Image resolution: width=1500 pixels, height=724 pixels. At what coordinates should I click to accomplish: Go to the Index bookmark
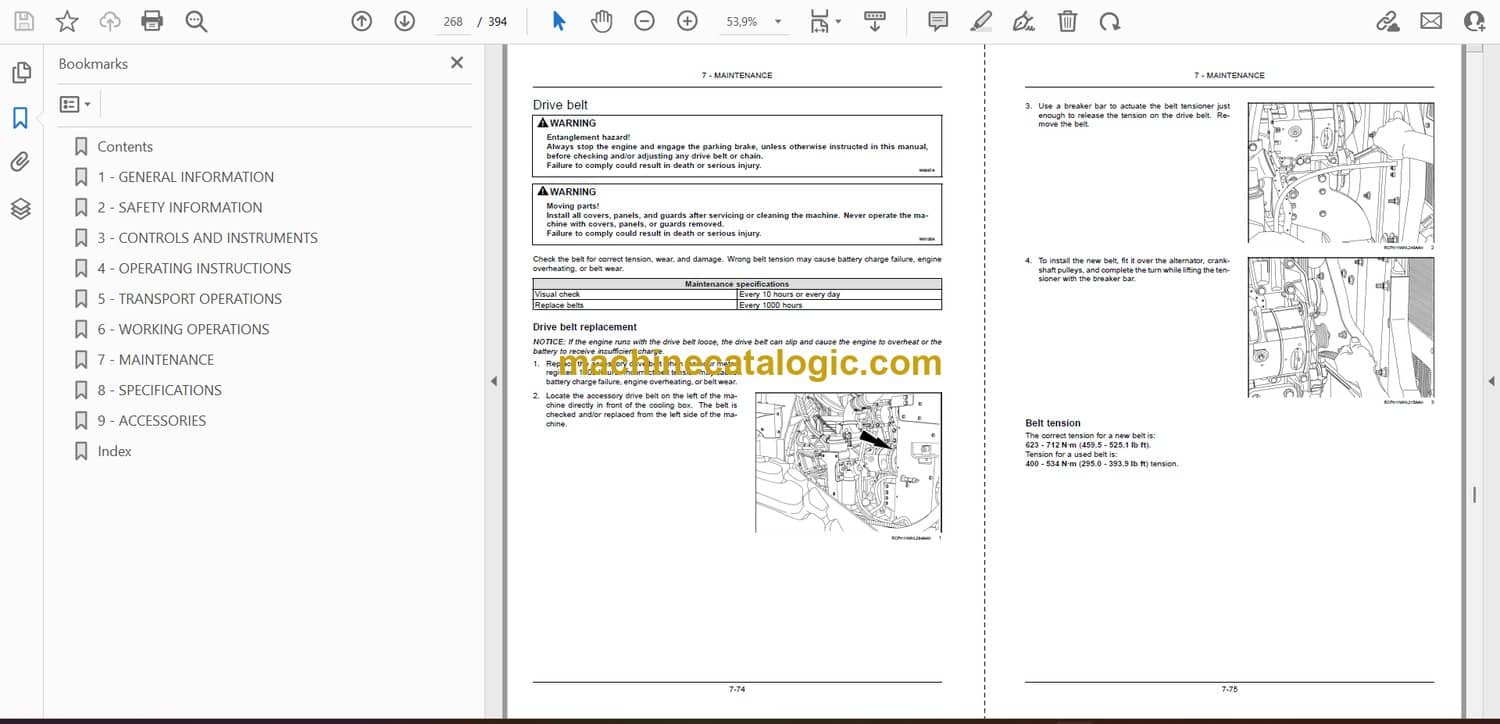click(x=115, y=451)
